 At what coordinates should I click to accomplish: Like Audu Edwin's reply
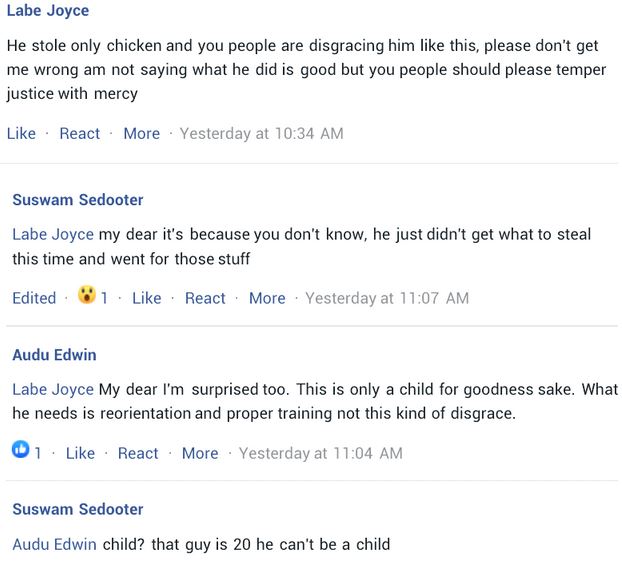point(80,453)
